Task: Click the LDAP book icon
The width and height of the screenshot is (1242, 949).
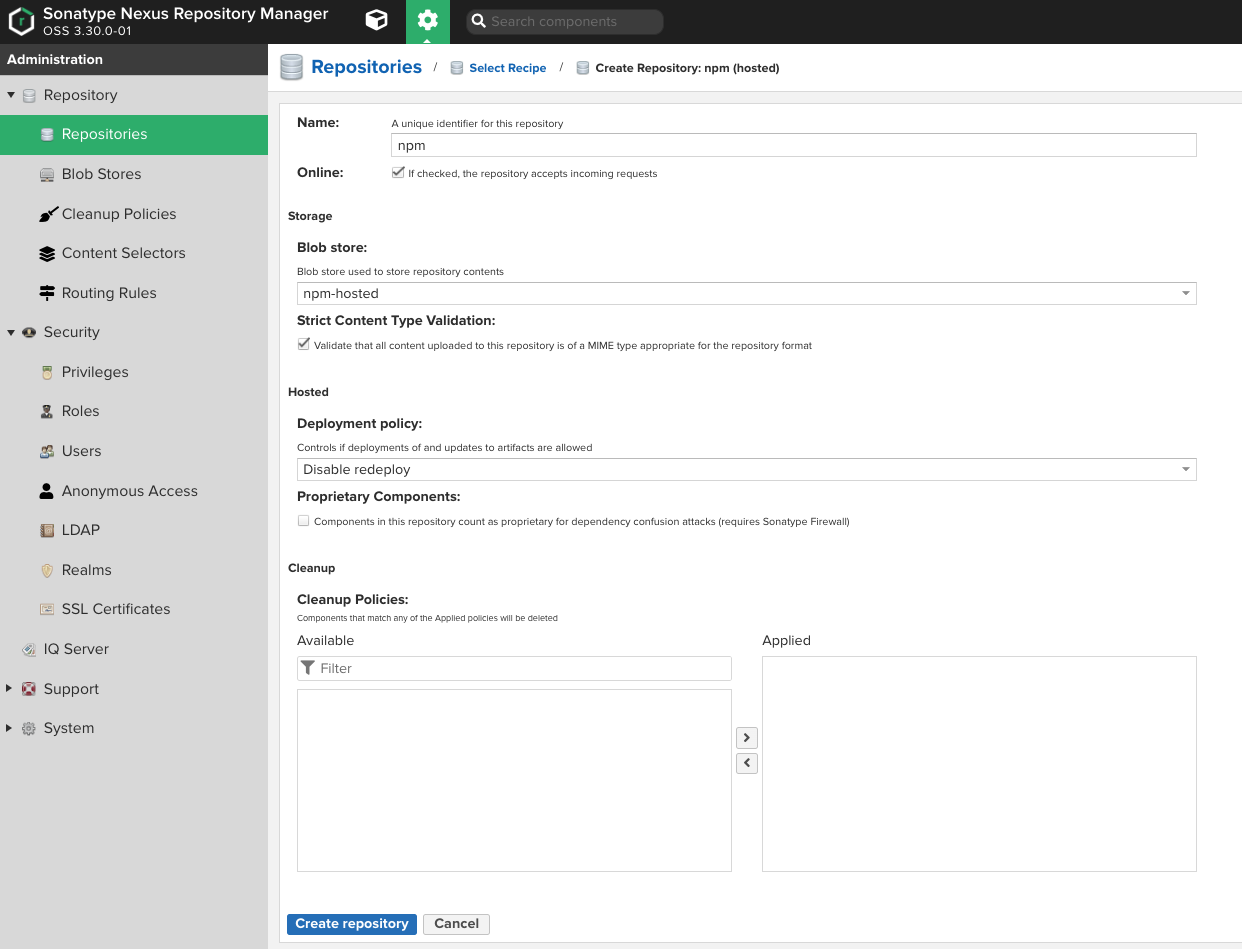Action: pos(47,530)
